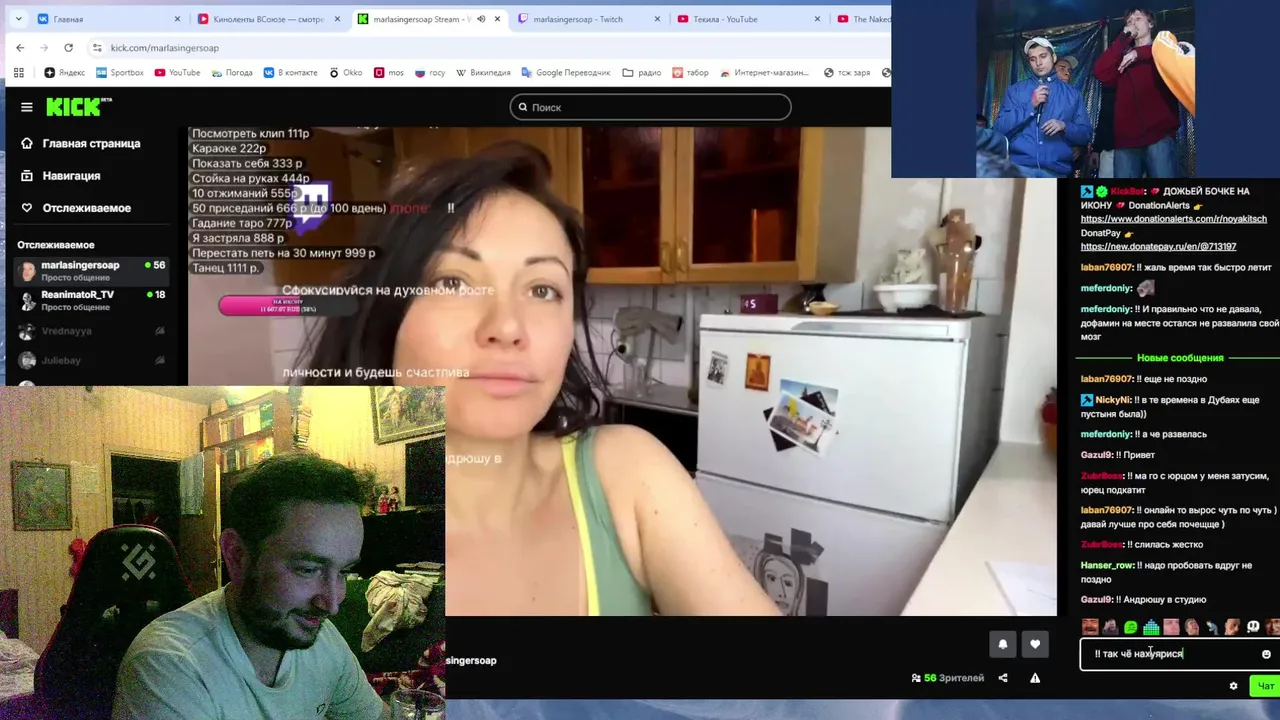Open site information icon in address bar
Image resolution: width=1280 pixels, height=720 pixels.
[x=97, y=47]
